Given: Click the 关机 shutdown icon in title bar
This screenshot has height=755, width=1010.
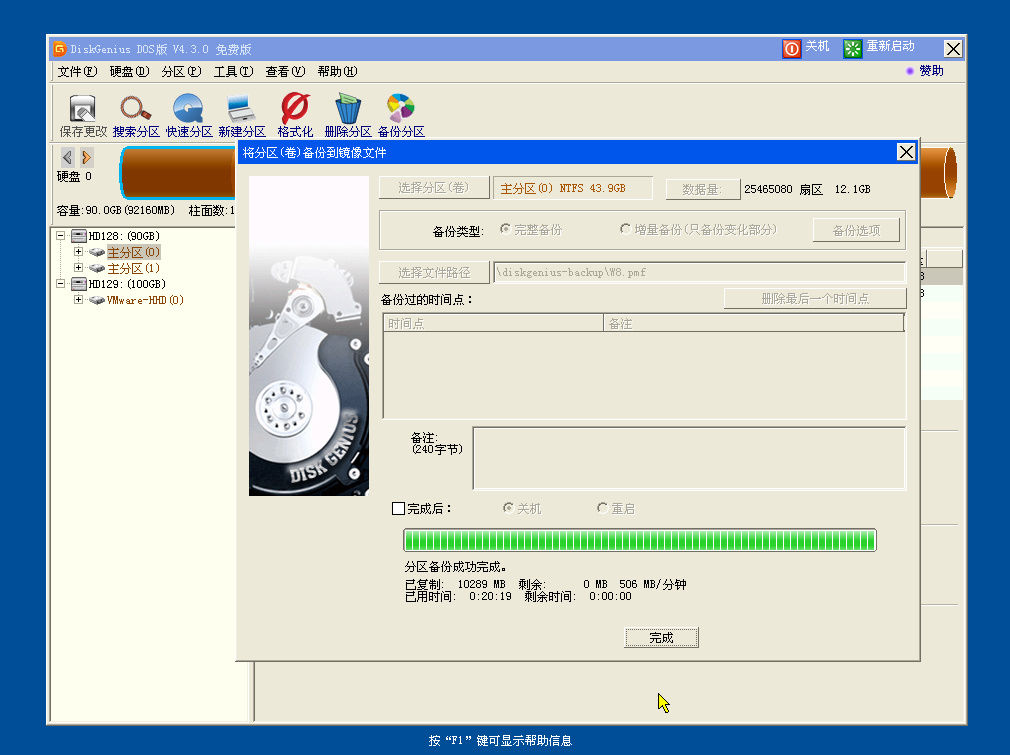Looking at the screenshot, I should (792, 48).
